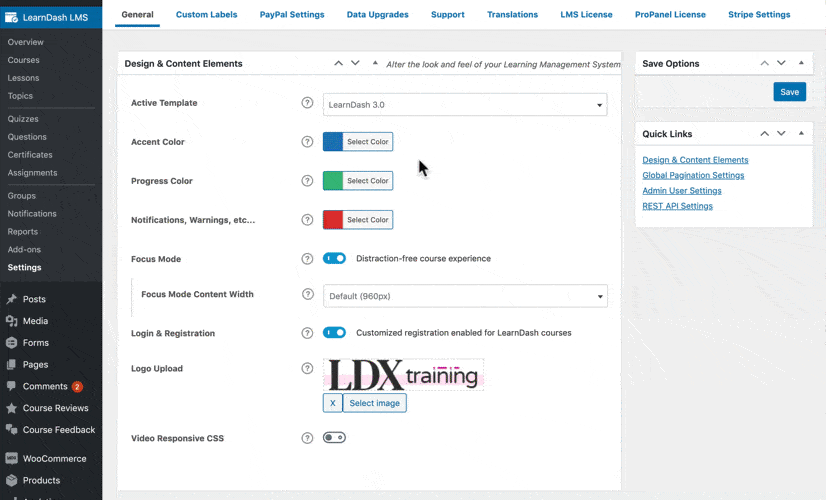This screenshot has height=500, width=826.
Task: Open the Stripe Settings tab
Action: [759, 15]
